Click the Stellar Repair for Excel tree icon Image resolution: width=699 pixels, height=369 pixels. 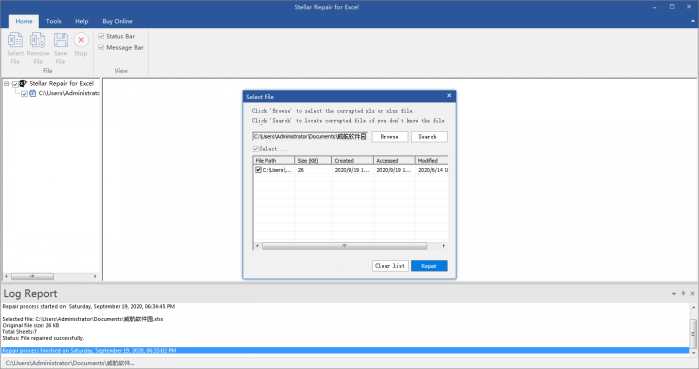[23, 83]
